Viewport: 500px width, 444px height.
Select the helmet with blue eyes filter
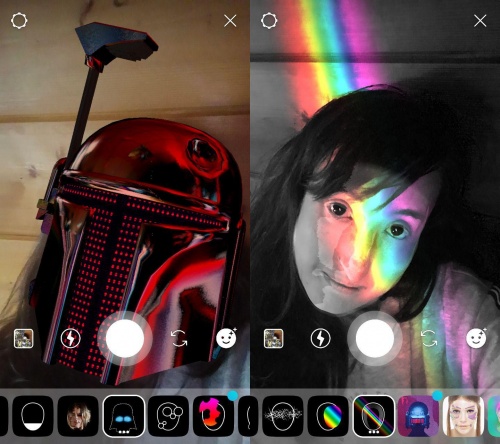pos(123,416)
